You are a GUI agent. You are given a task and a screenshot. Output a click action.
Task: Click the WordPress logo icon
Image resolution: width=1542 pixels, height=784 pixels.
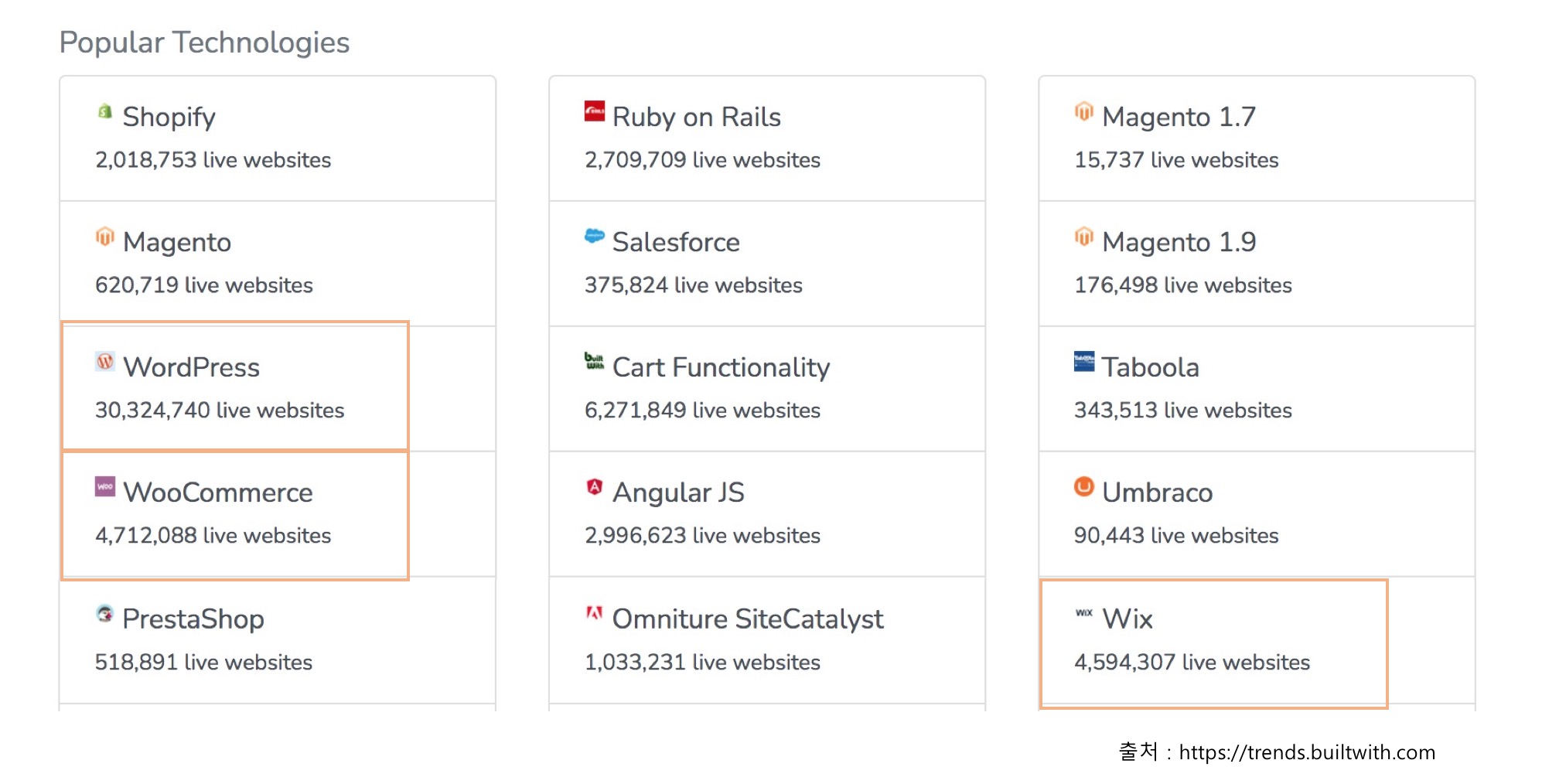pyautogui.click(x=104, y=361)
